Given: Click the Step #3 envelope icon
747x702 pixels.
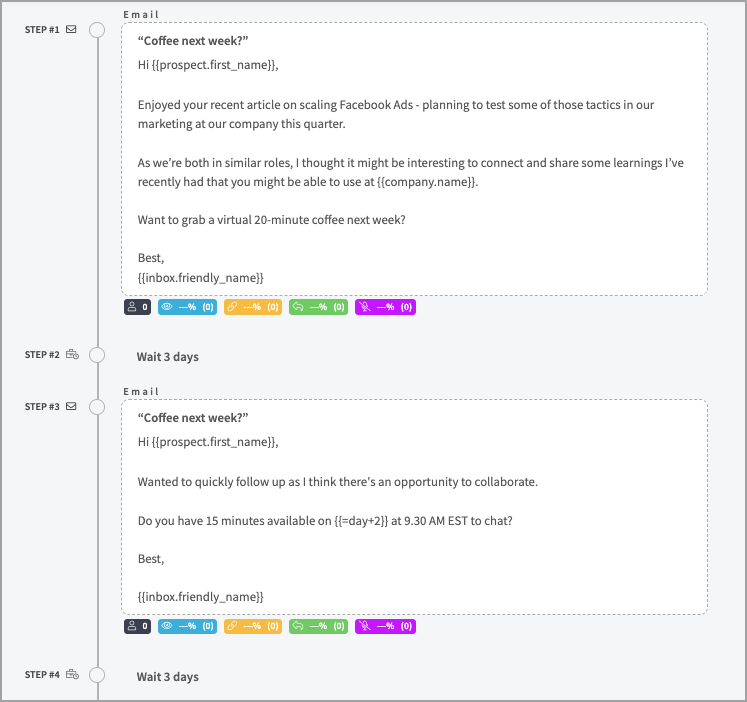Looking at the screenshot, I should (x=71, y=407).
